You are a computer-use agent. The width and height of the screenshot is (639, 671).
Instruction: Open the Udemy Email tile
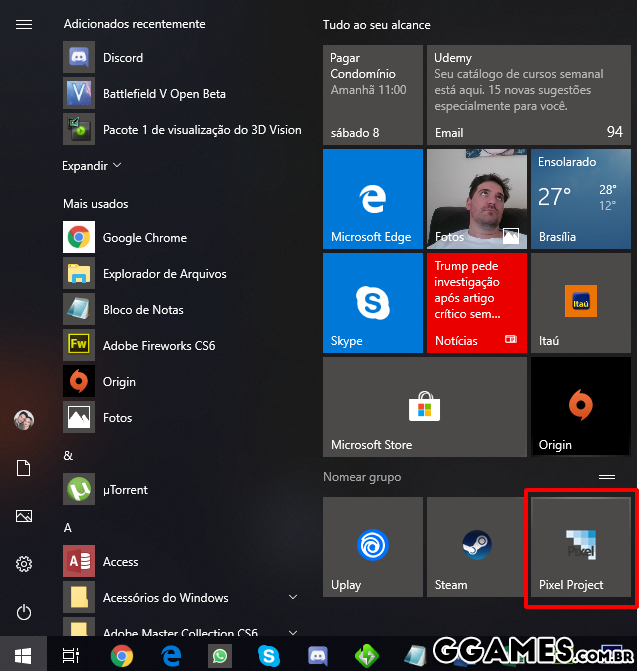pos(529,95)
